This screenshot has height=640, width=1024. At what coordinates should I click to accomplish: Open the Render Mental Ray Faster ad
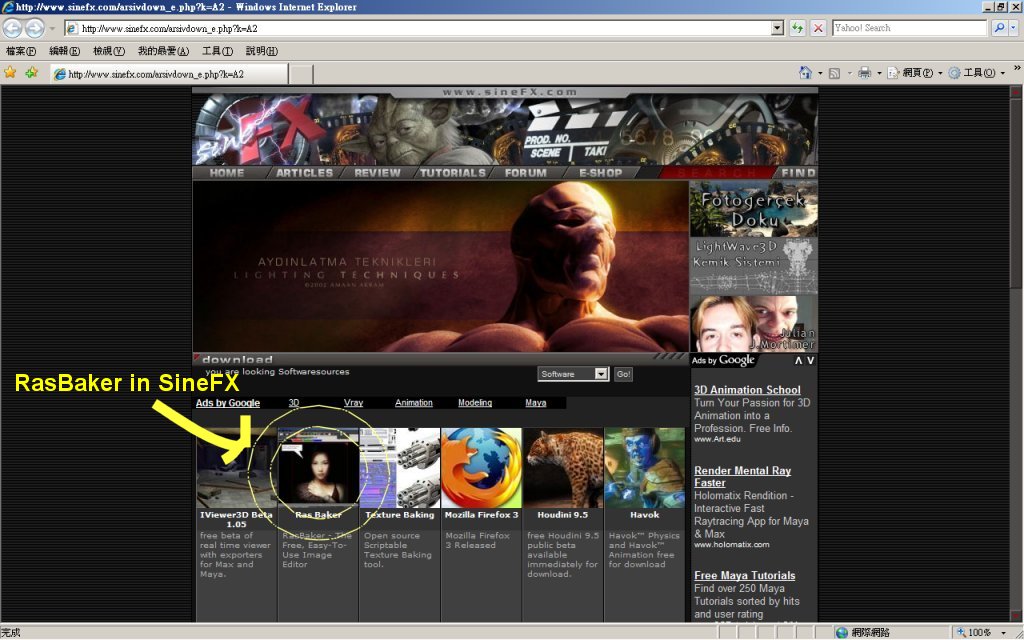pyautogui.click(x=743, y=477)
